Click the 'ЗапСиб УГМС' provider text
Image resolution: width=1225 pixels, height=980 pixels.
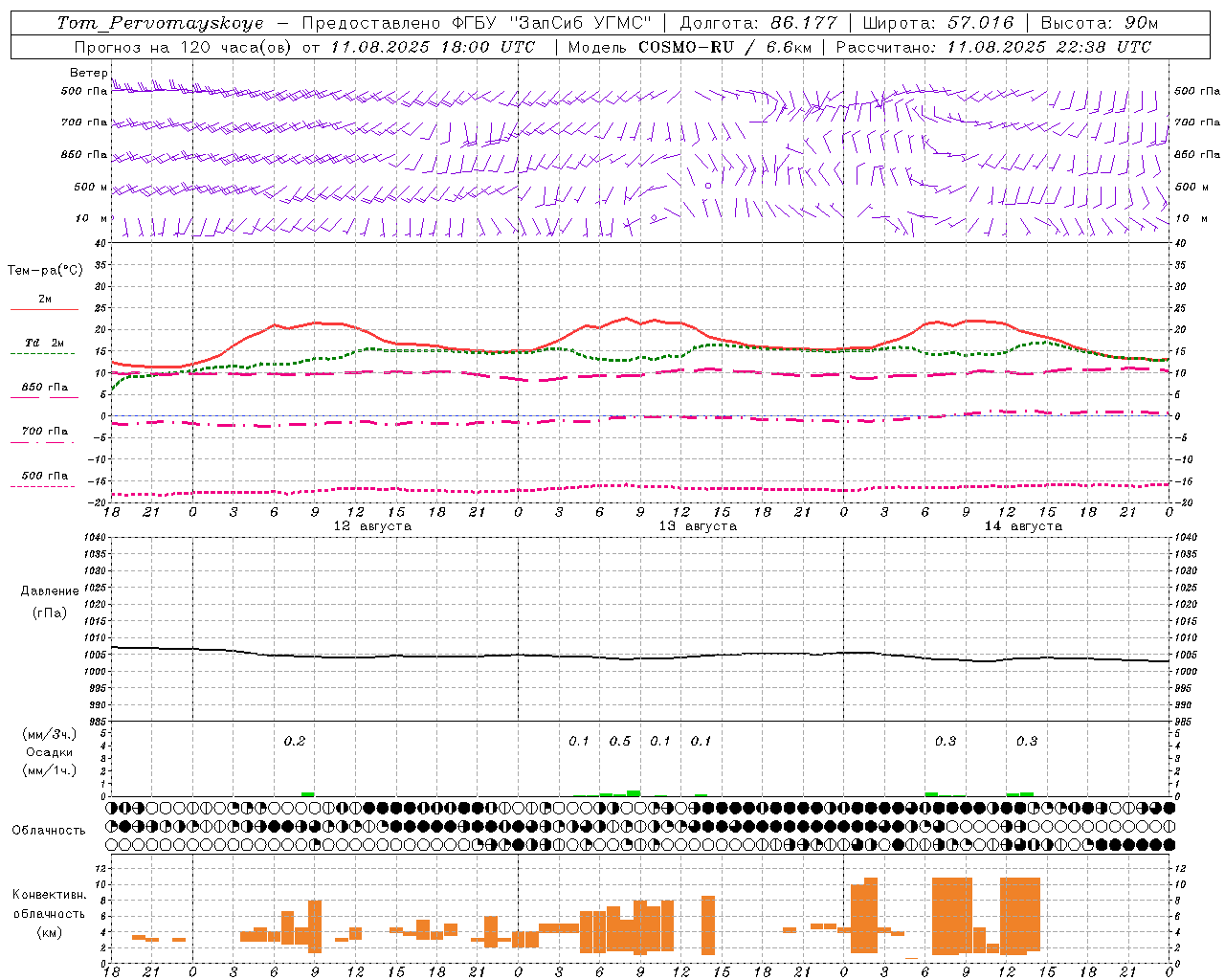click(x=583, y=23)
